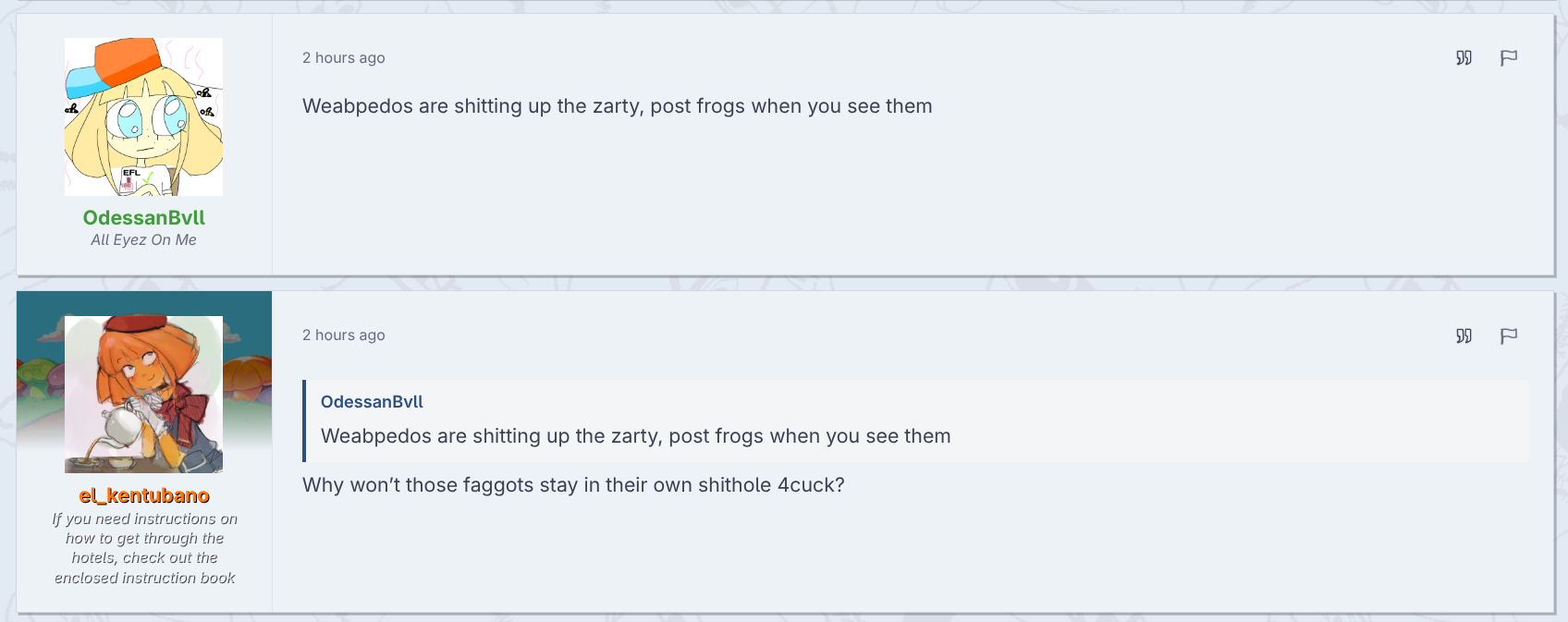Open el_kentubano's orange-haired avatar image
Screen dimensions: 1568x622
(143, 394)
